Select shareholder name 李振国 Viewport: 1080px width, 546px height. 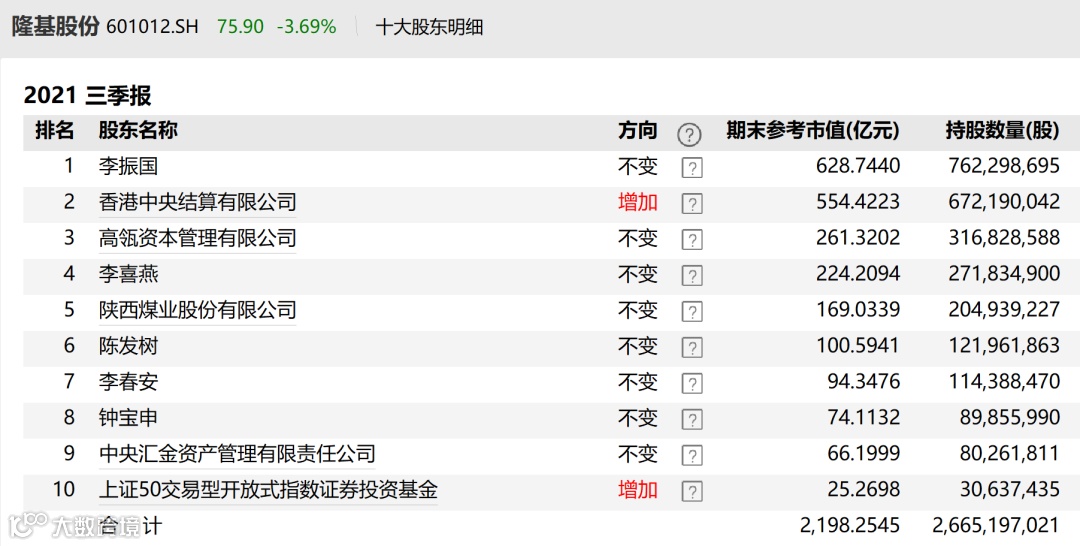coord(128,166)
